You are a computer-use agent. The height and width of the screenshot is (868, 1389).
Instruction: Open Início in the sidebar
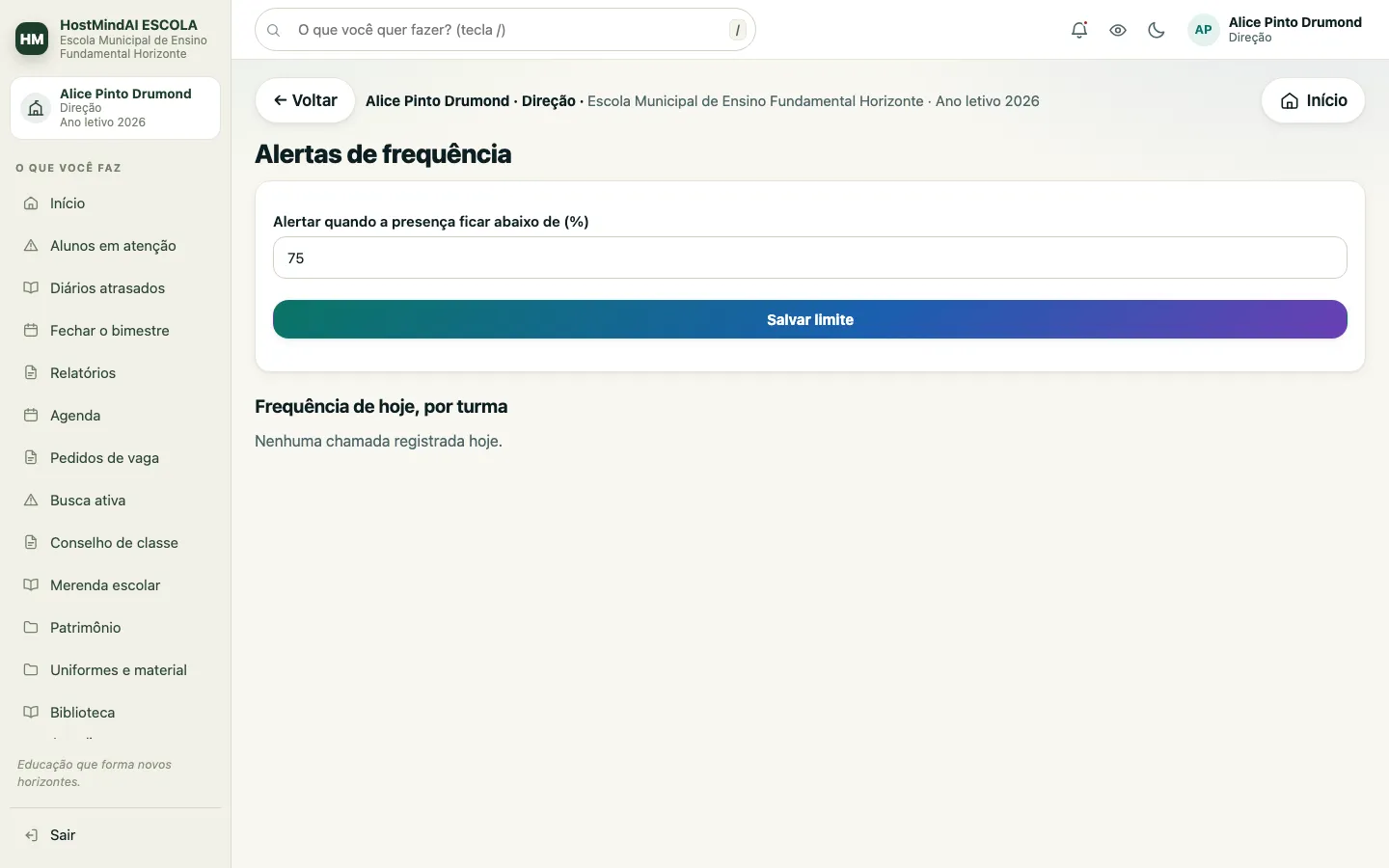[x=116, y=203]
